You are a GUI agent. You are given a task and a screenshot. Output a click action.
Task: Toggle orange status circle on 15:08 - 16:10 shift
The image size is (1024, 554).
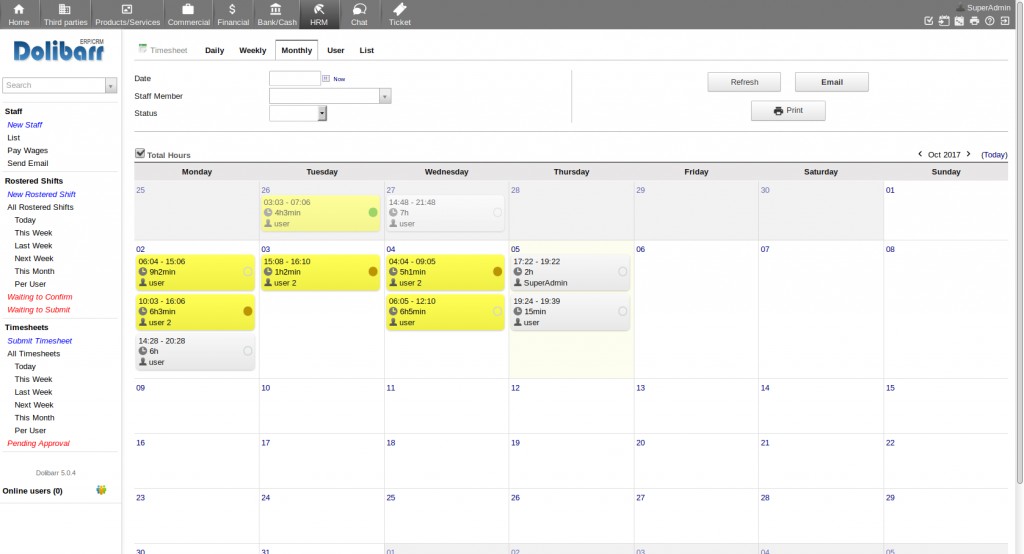pyautogui.click(x=373, y=272)
